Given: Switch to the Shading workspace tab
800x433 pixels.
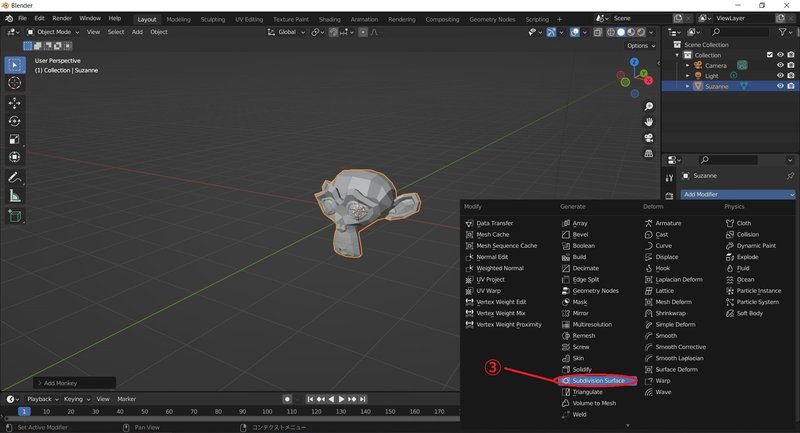Looking at the screenshot, I should [x=330, y=19].
